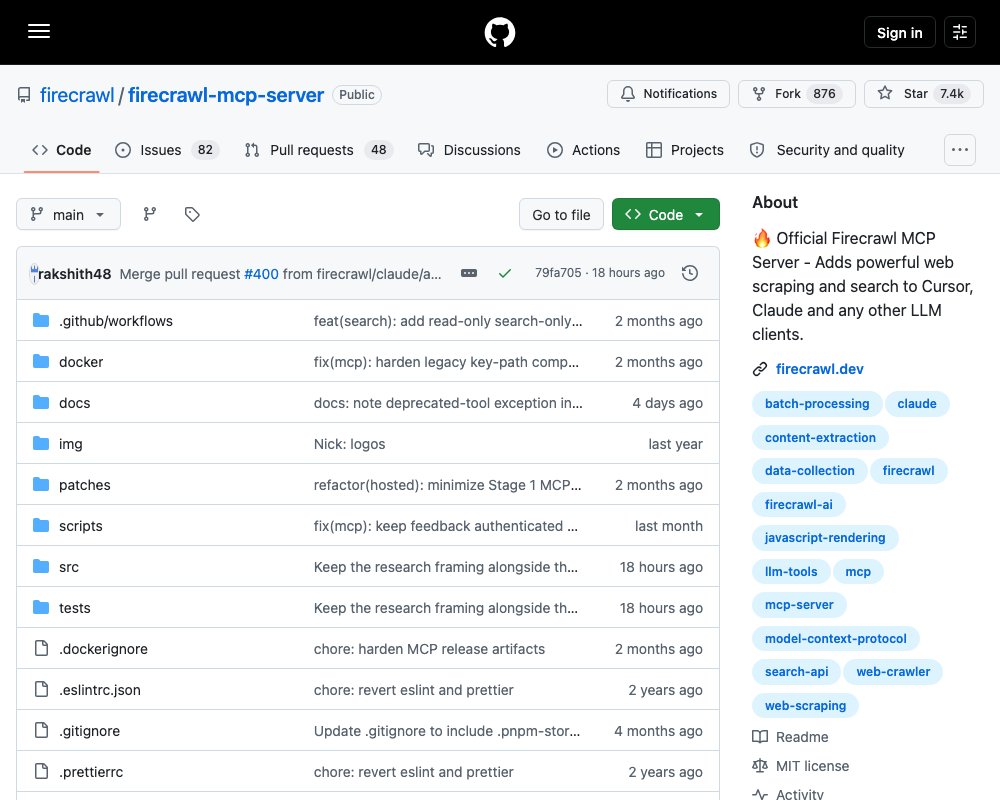Image resolution: width=1000 pixels, height=800 pixels.
Task: Open 'chore: harden MCP release artifacts' commit
Action: point(429,649)
